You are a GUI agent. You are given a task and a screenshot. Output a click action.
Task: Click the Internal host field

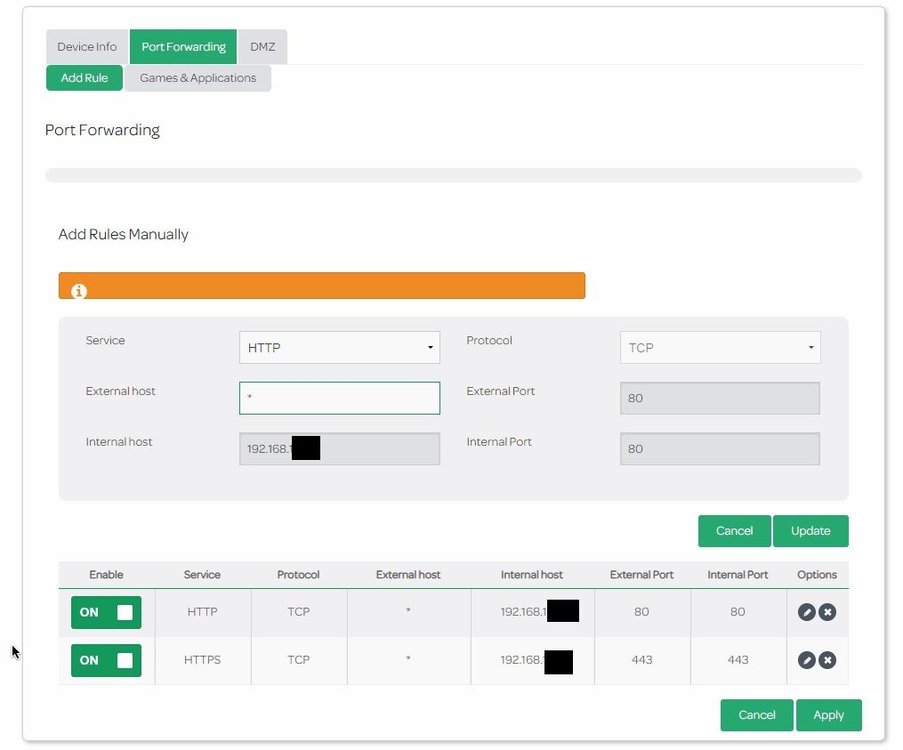coord(339,449)
